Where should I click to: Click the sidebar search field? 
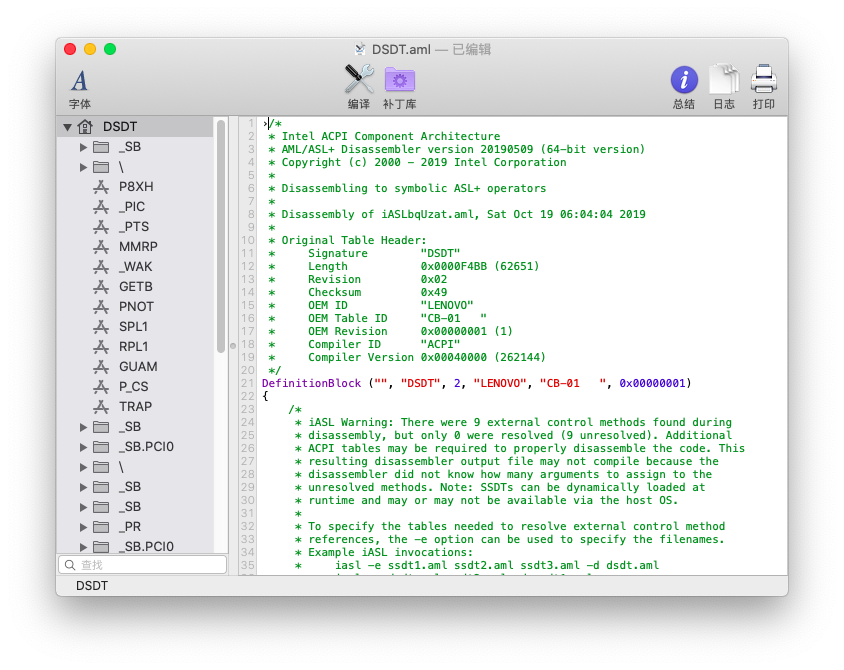143,565
